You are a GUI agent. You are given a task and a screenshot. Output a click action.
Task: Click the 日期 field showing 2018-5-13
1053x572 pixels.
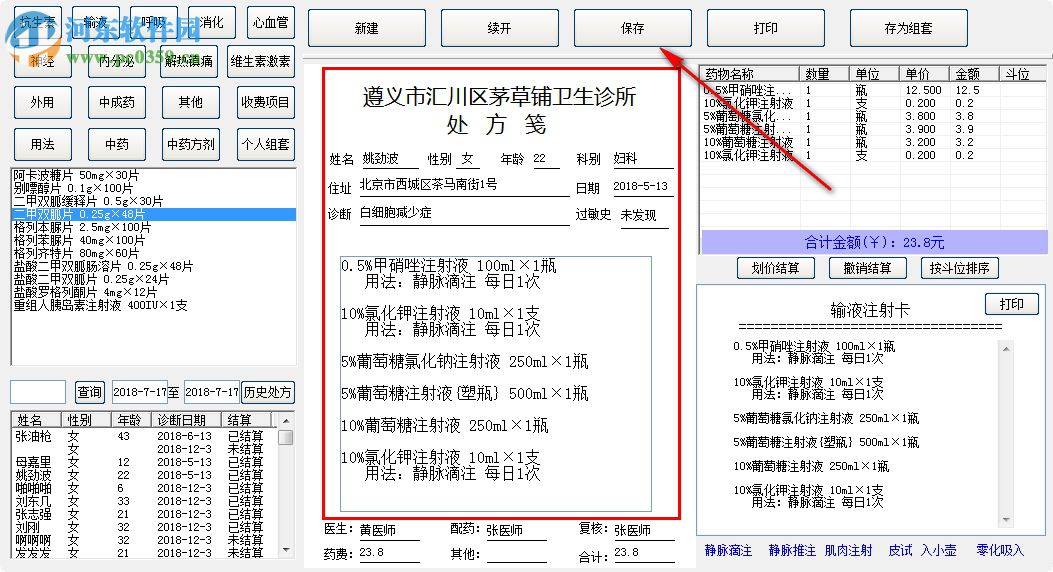pos(643,187)
